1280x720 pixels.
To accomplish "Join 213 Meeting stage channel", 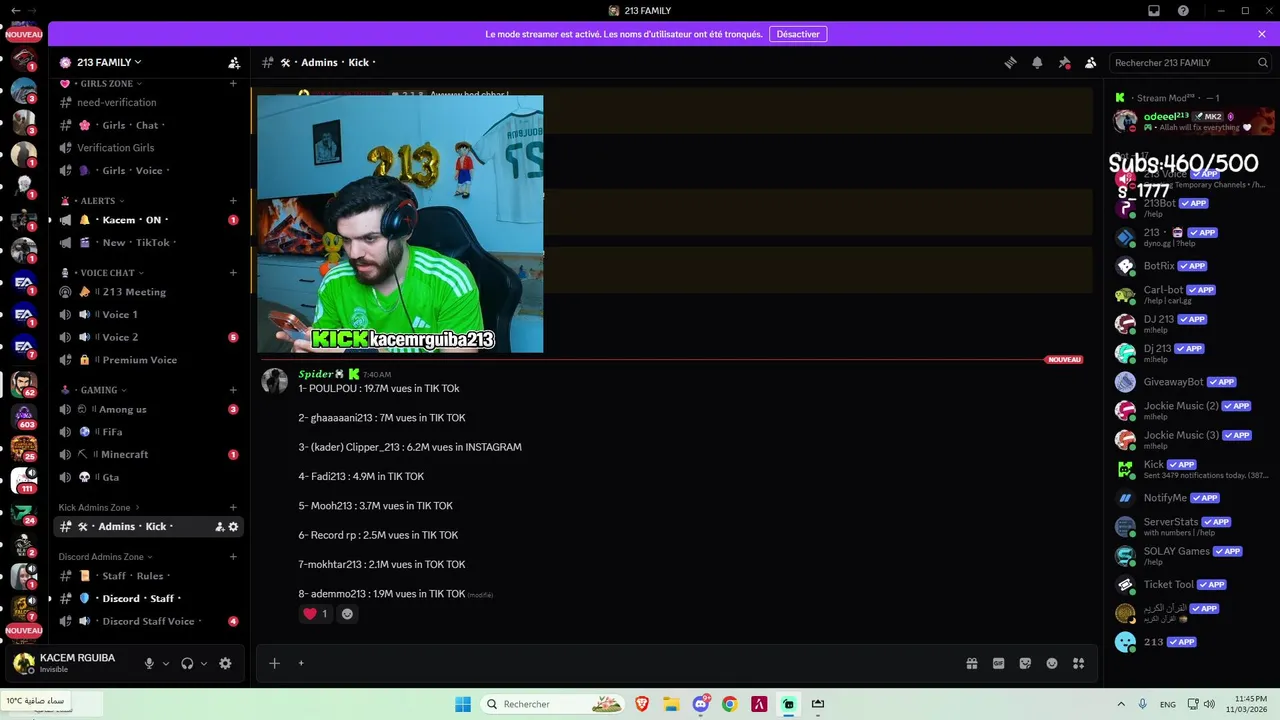I will [148, 292].
